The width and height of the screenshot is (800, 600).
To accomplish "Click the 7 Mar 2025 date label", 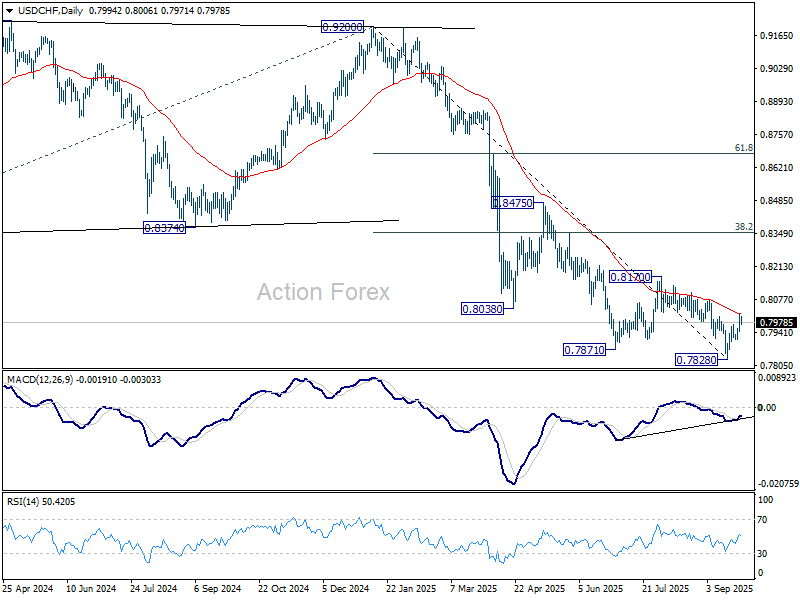I will (x=474, y=588).
